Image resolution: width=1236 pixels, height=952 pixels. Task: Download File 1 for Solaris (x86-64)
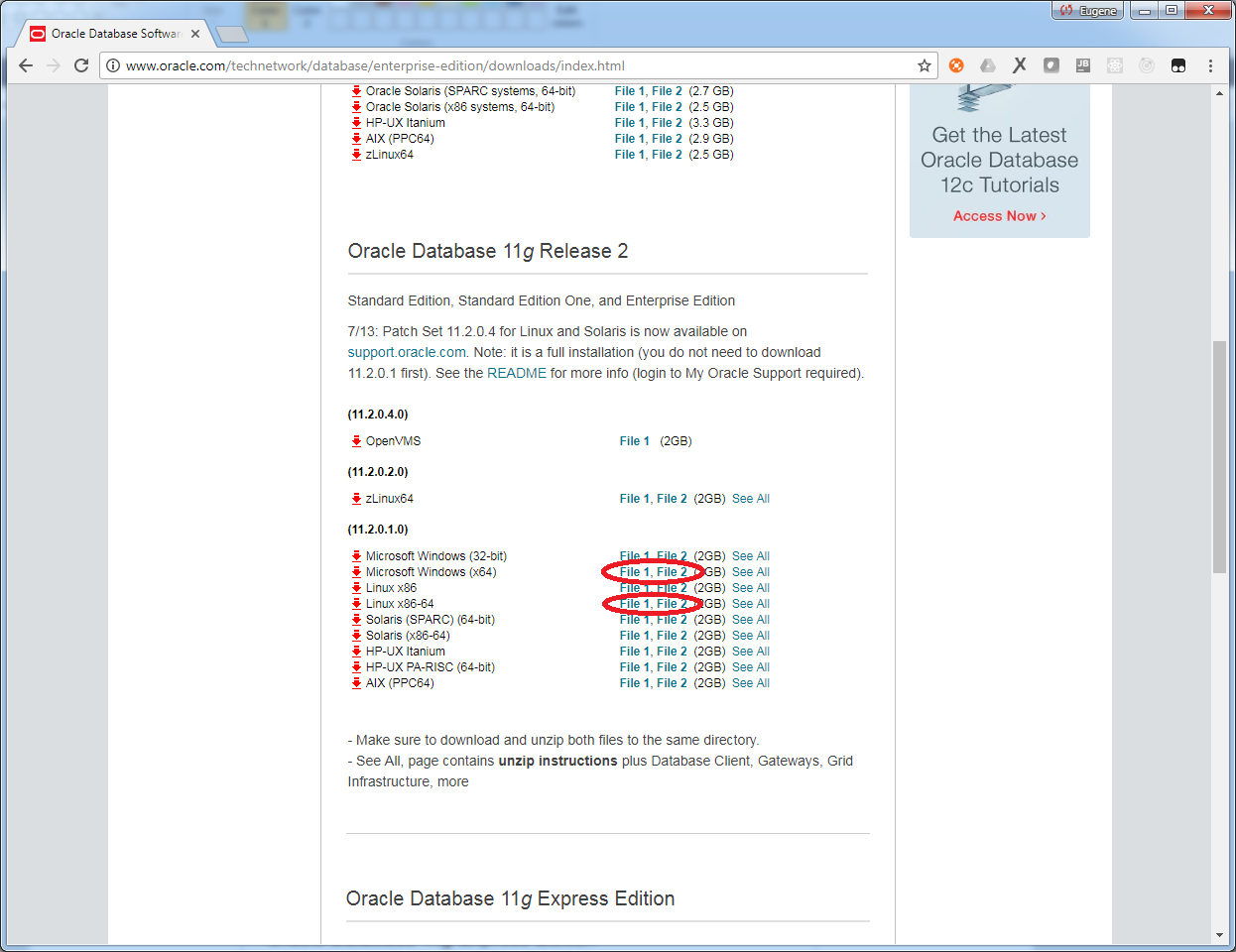pos(635,636)
